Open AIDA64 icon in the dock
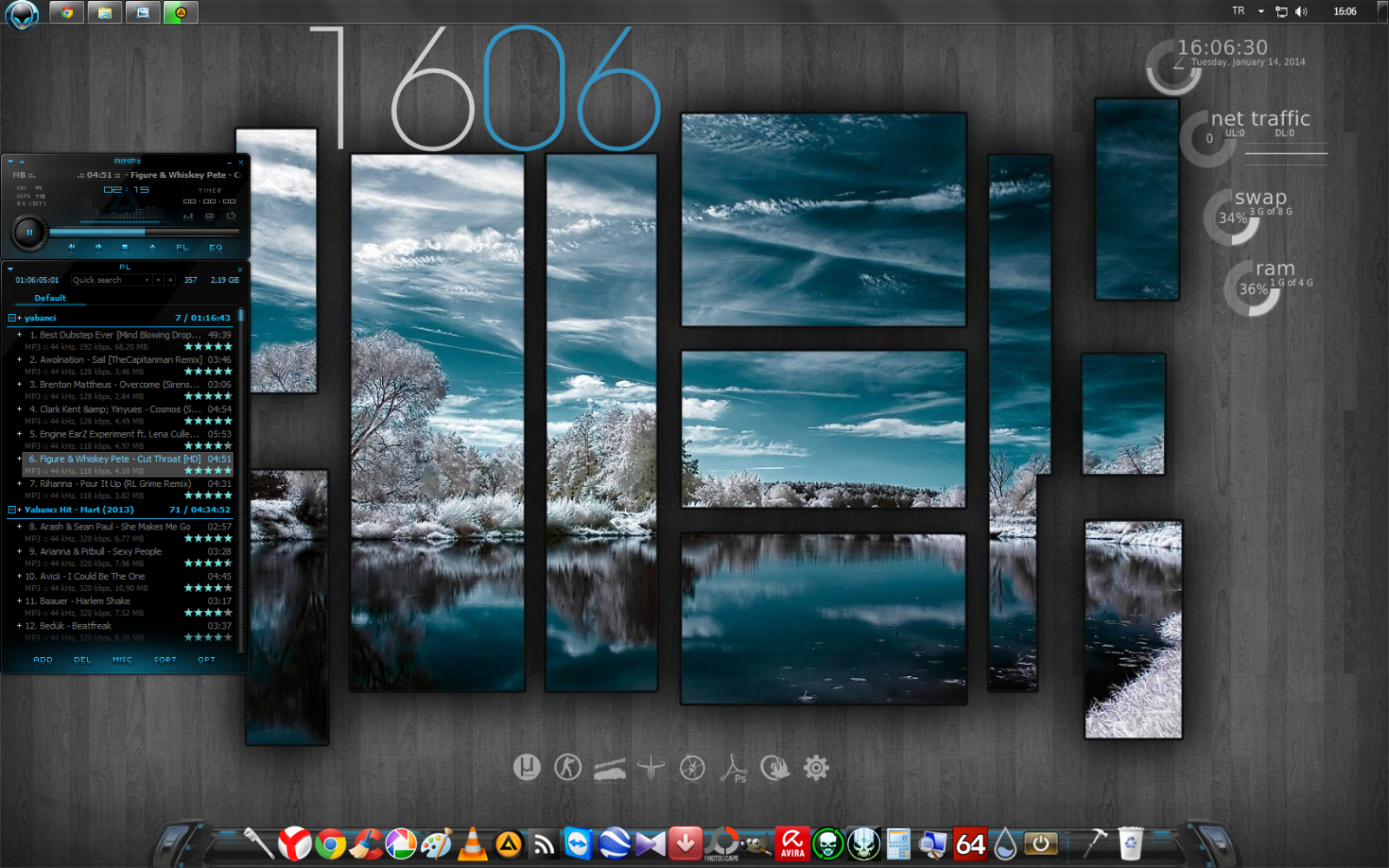The height and width of the screenshot is (868, 1389). pyautogui.click(x=971, y=844)
